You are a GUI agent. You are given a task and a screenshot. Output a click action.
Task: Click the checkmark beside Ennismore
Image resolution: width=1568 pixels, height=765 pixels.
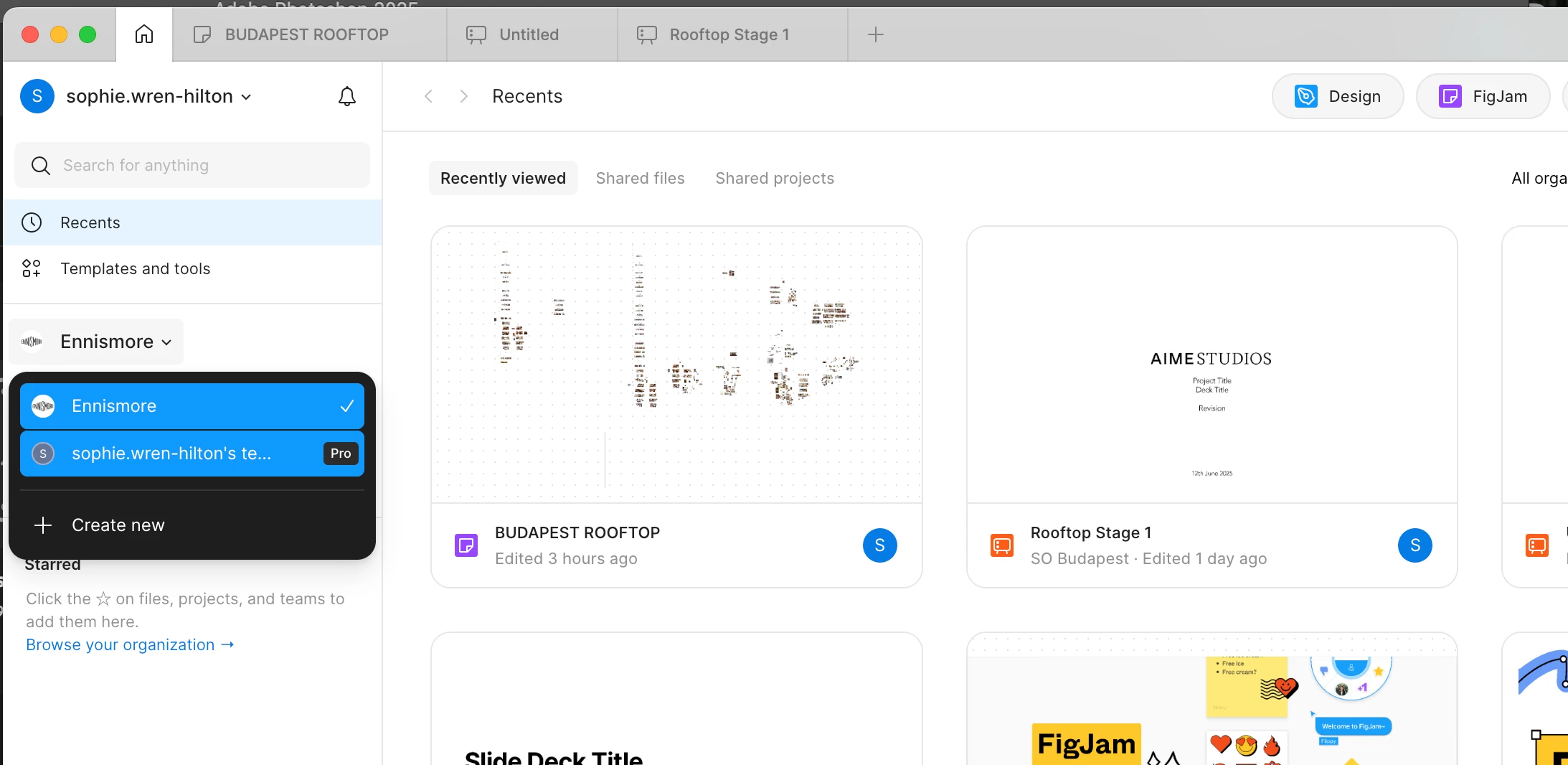tap(347, 406)
